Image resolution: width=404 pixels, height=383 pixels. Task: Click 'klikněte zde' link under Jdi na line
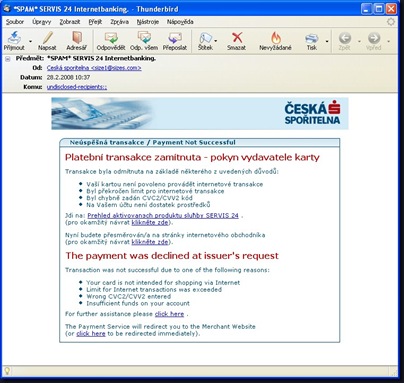[150, 222]
